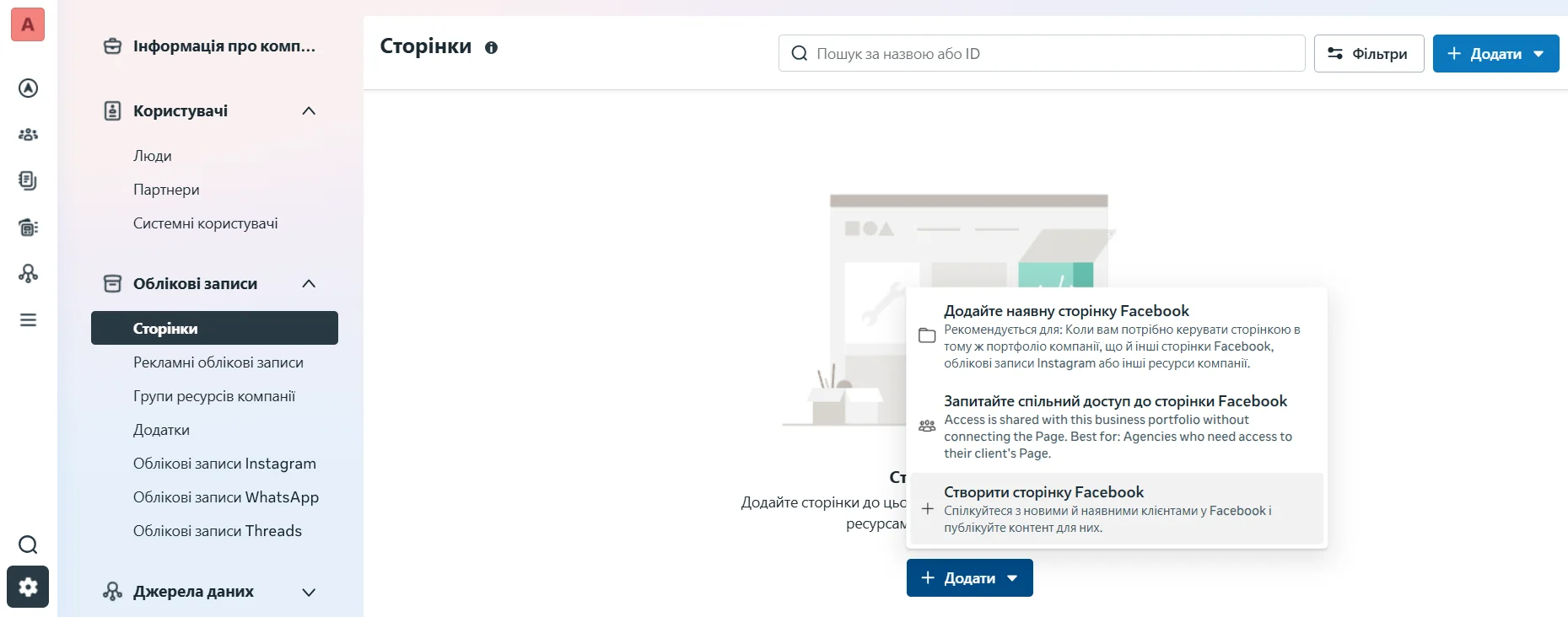Open Групи ресурсів компанії sidebar item

click(x=214, y=396)
